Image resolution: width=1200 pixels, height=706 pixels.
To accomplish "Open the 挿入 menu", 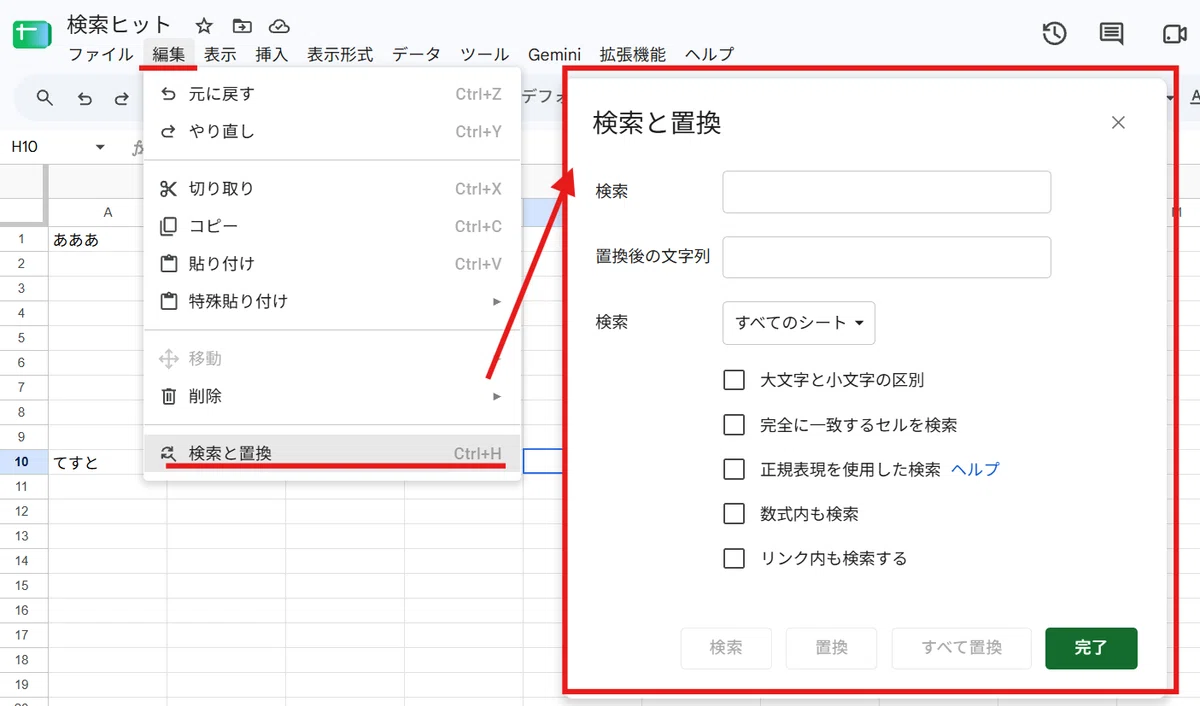I will pos(271,55).
